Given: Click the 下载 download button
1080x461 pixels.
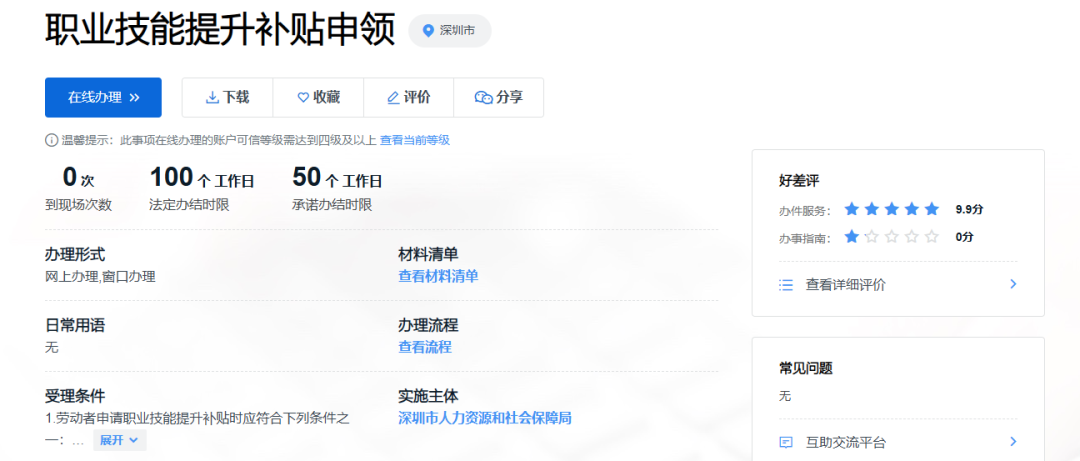Looking at the screenshot, I should 227,97.
